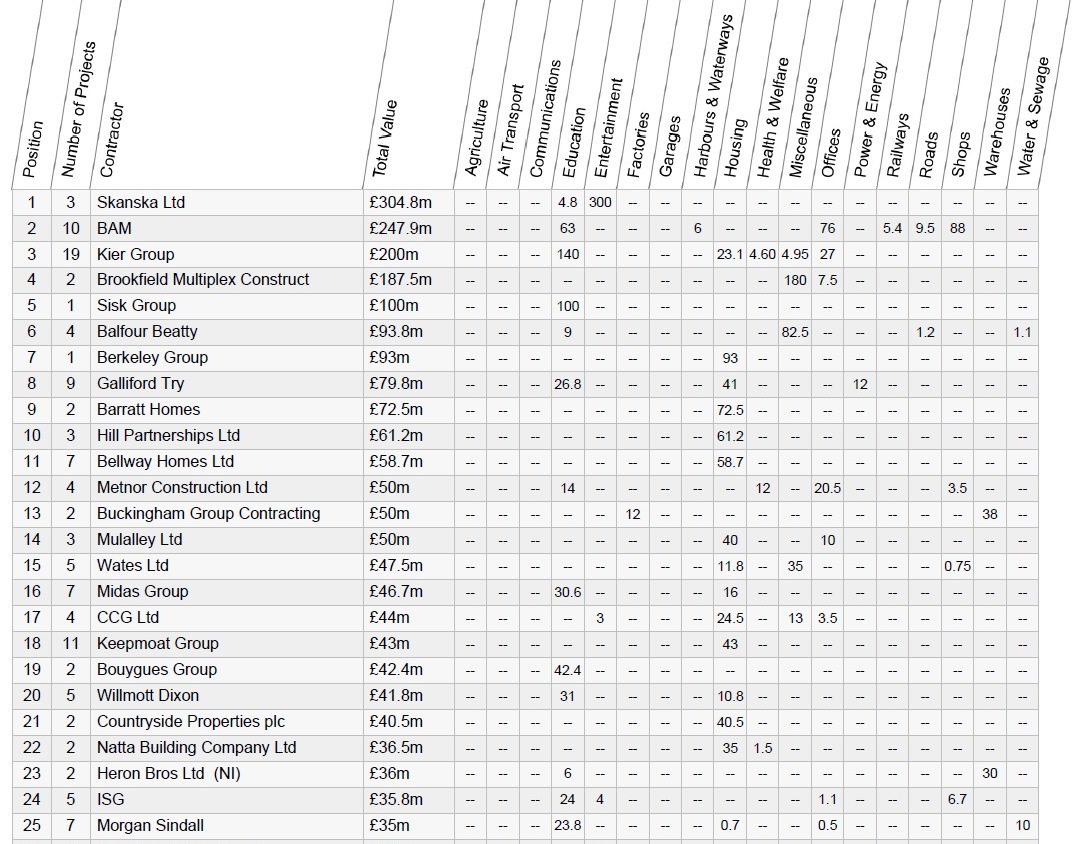Select the 26.8 Education value for Galliford Try

pos(567,384)
